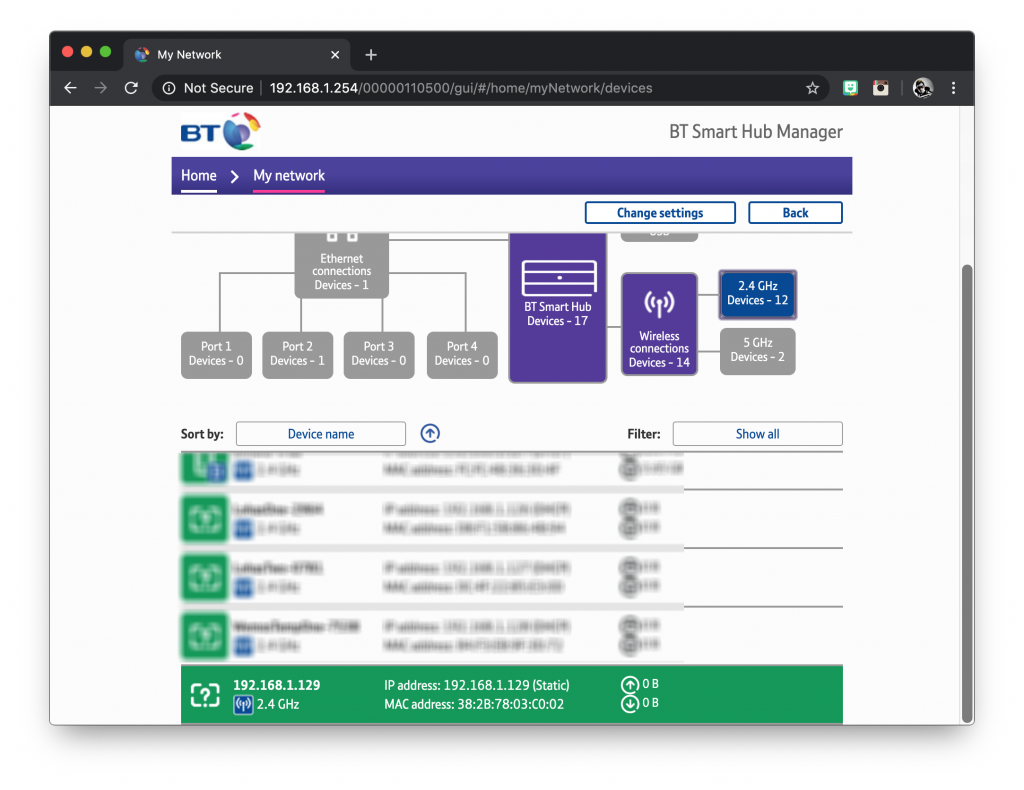Image resolution: width=1024 pixels, height=790 pixels.
Task: Click the upload arrow icon on 192.168.1.129 row
Action: (630, 684)
